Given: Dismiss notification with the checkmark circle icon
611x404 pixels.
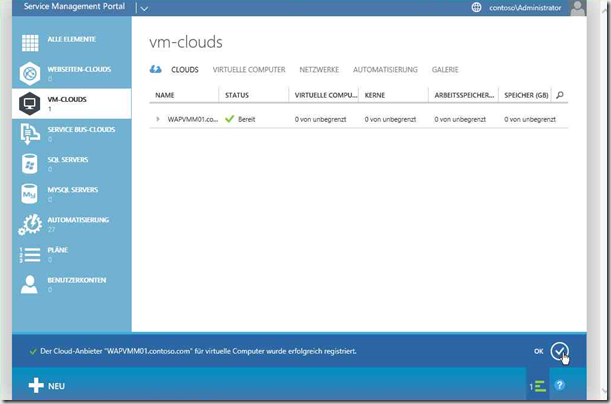Looking at the screenshot, I should click(560, 351).
